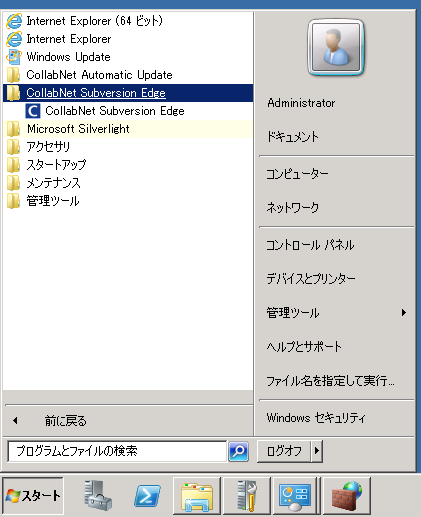Open Windows Explorer from the taskbar
The width and height of the screenshot is (421, 517).
[197, 496]
